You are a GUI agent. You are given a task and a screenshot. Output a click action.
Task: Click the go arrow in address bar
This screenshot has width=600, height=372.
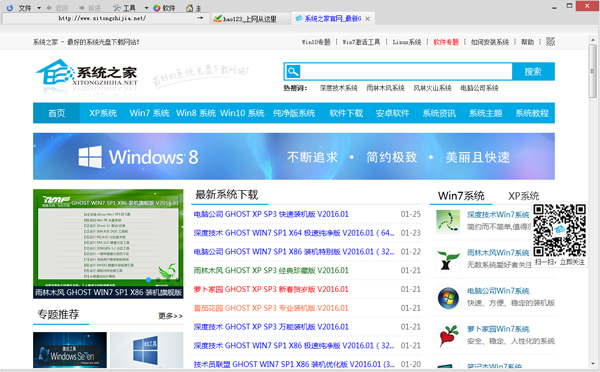201,18
